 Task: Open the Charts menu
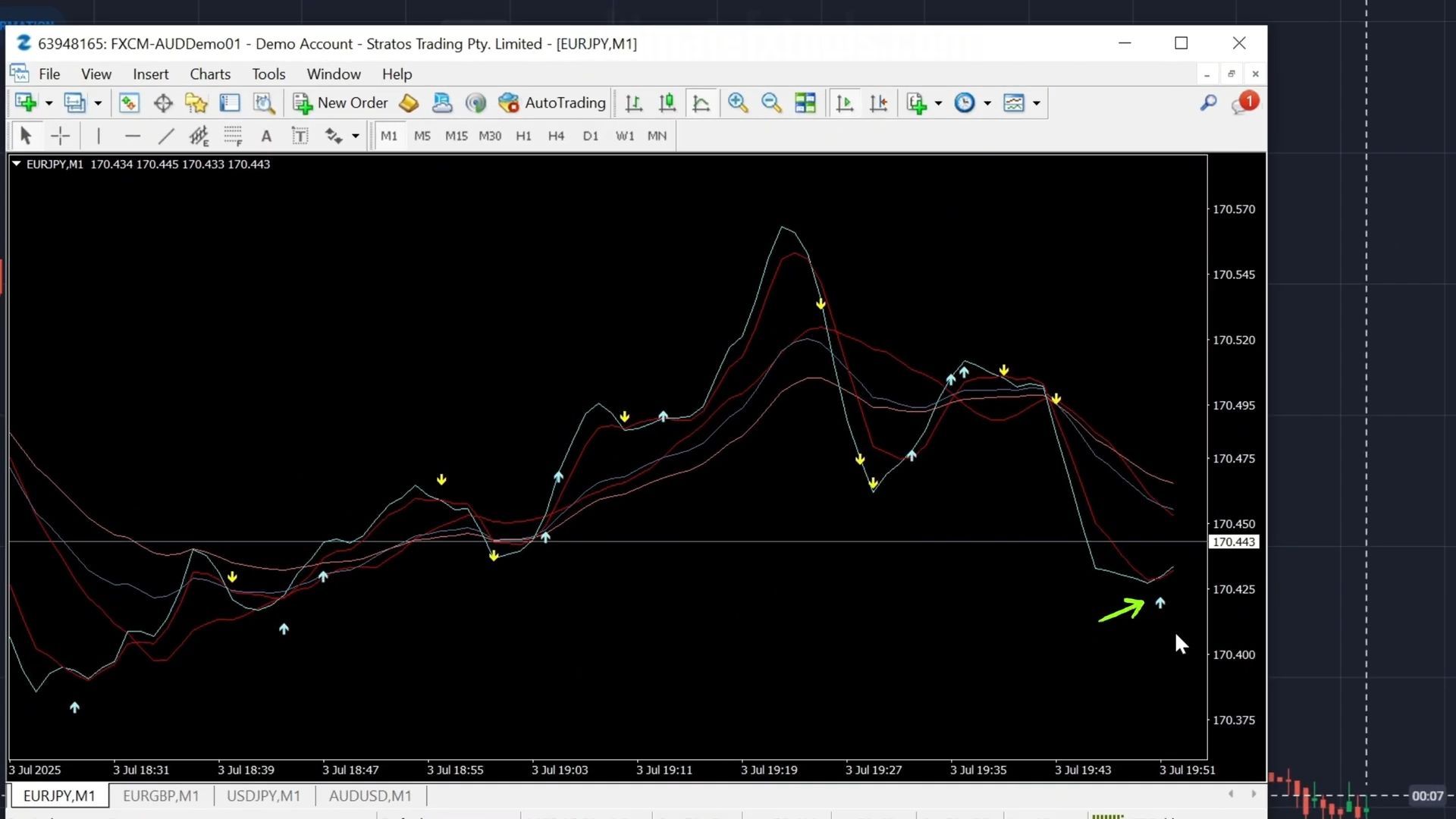click(210, 74)
